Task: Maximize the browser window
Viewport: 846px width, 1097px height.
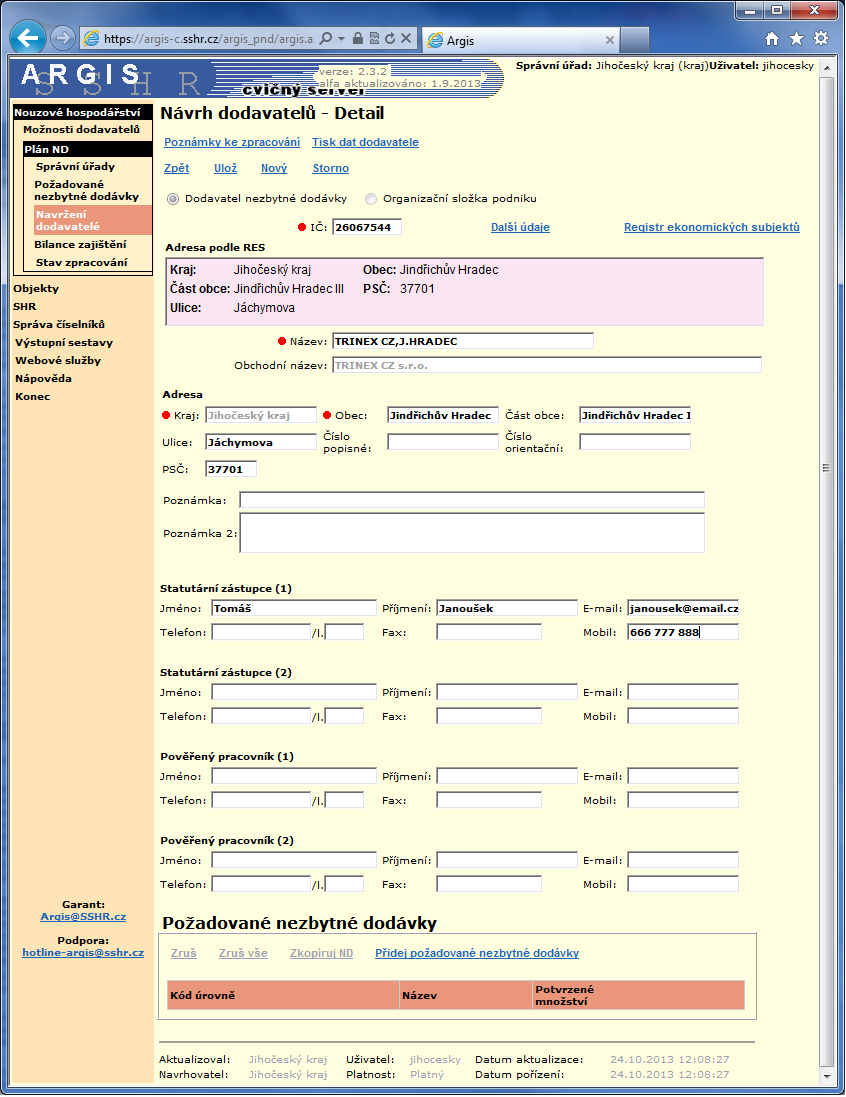Action: pyautogui.click(x=777, y=10)
